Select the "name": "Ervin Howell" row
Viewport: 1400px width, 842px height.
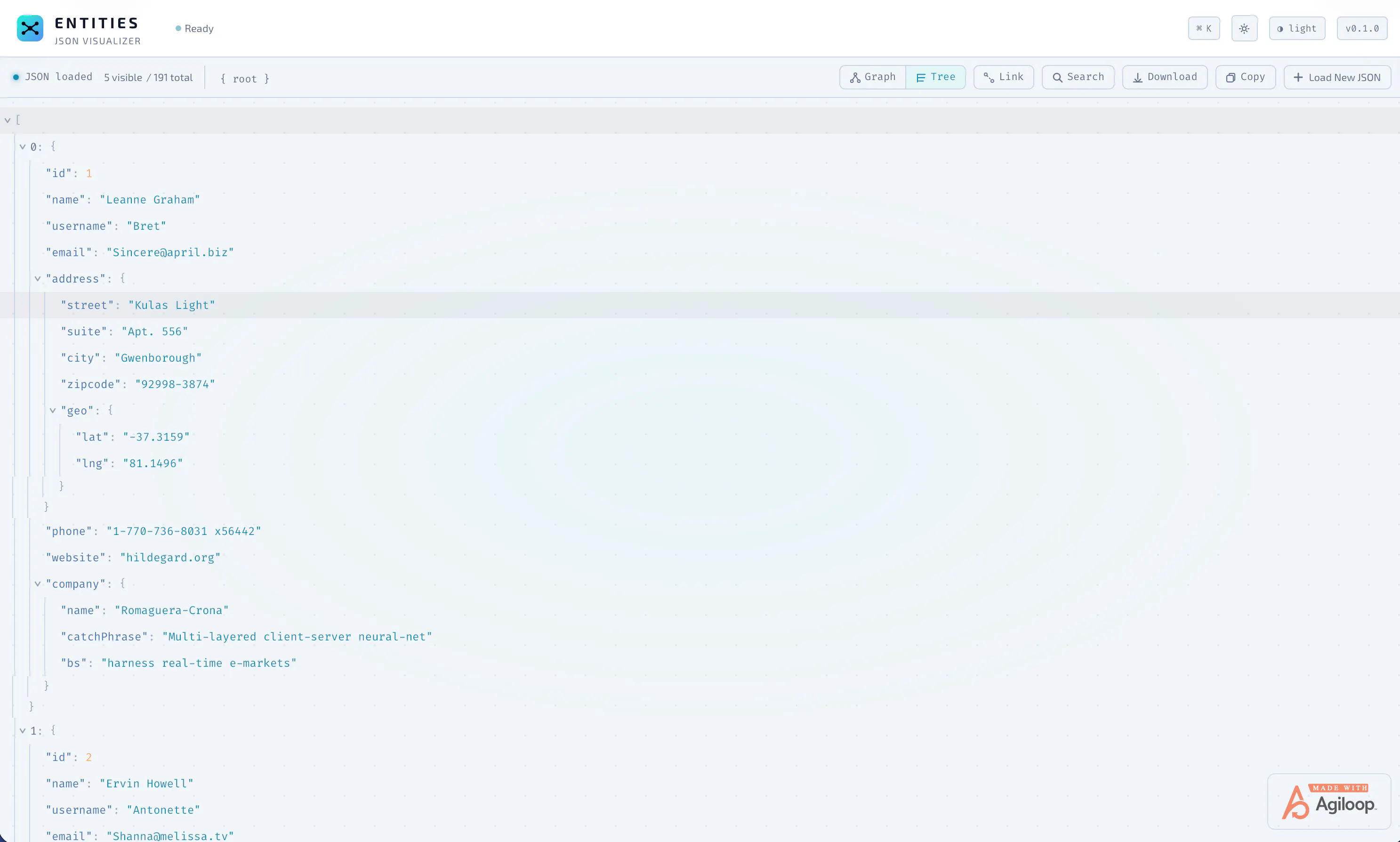tap(700, 784)
